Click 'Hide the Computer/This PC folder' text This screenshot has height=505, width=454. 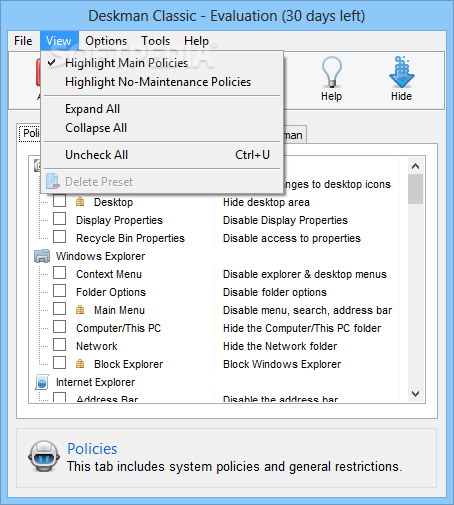[302, 328]
